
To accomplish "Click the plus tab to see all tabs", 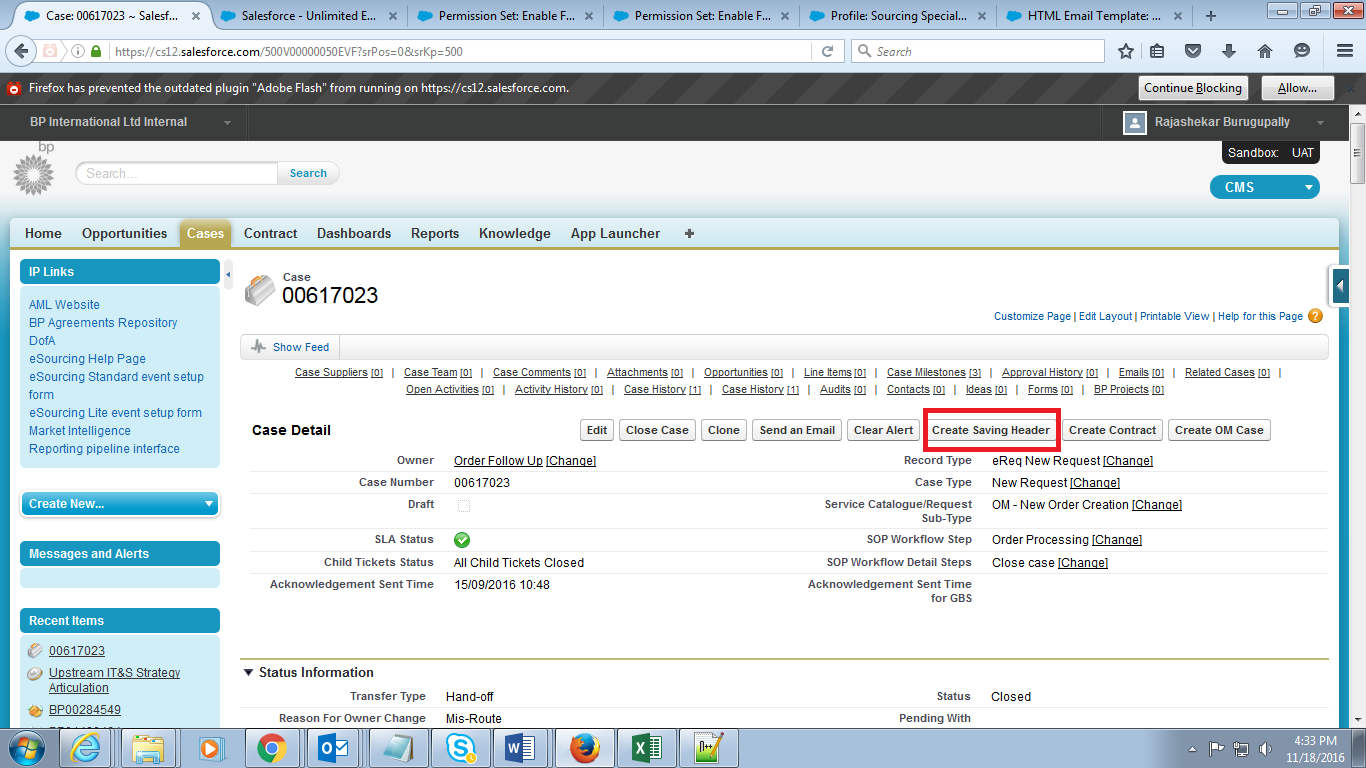I will point(689,233).
